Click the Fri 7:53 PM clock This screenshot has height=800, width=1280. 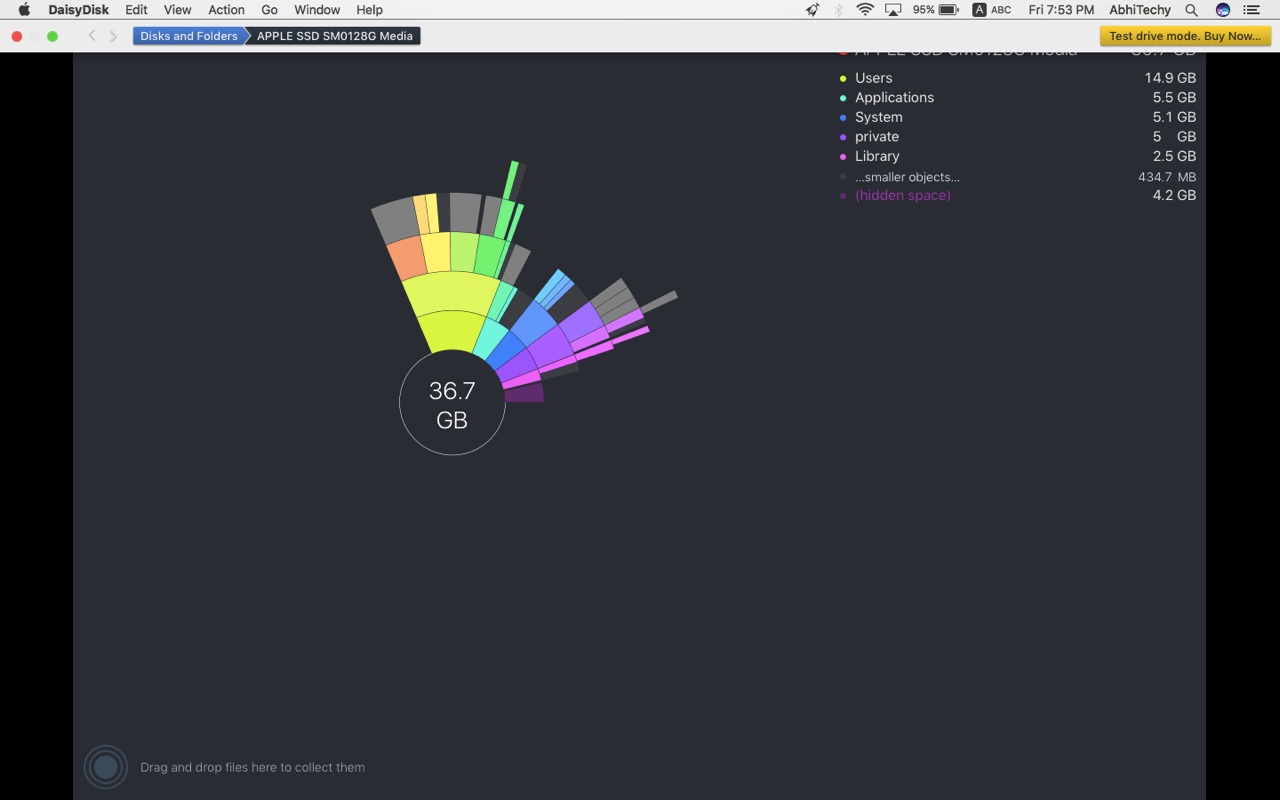tap(1061, 10)
